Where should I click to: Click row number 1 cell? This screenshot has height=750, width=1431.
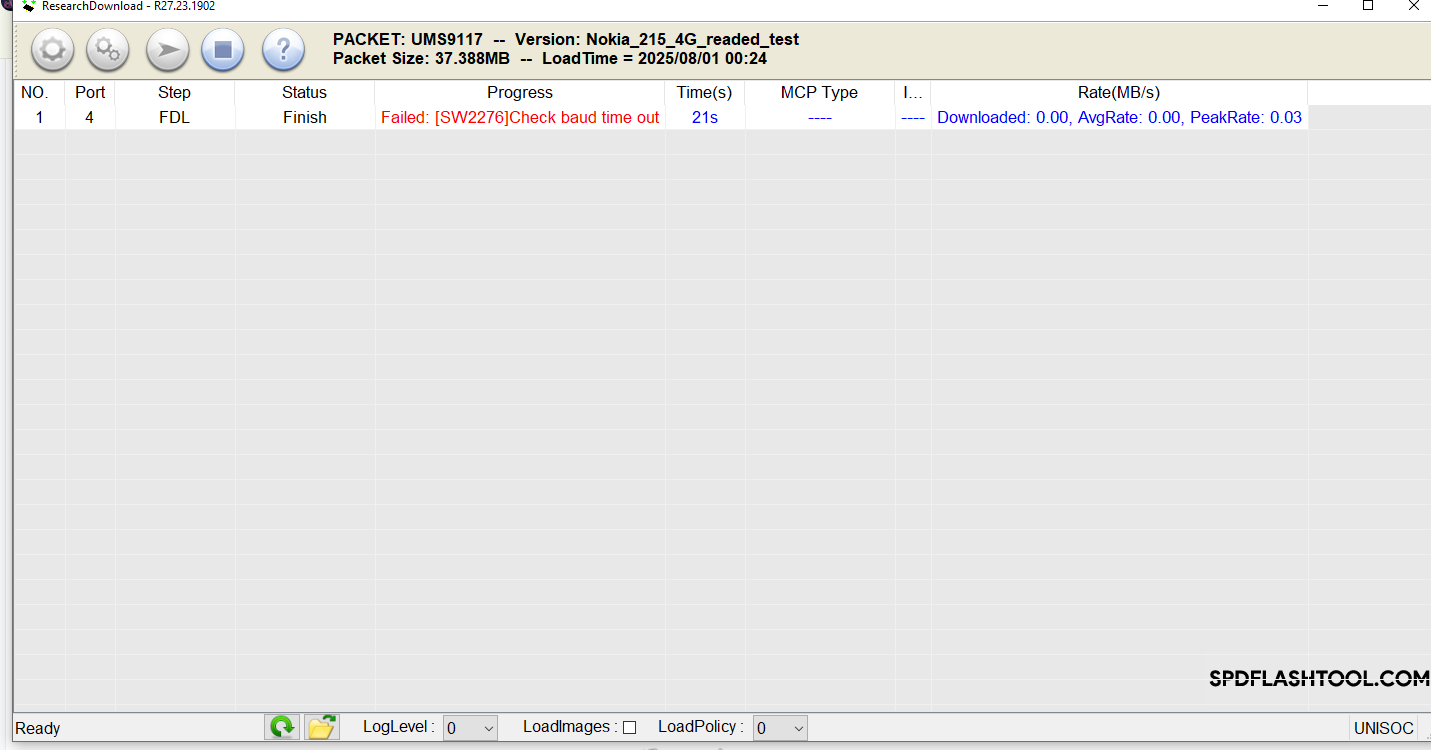tap(40, 117)
